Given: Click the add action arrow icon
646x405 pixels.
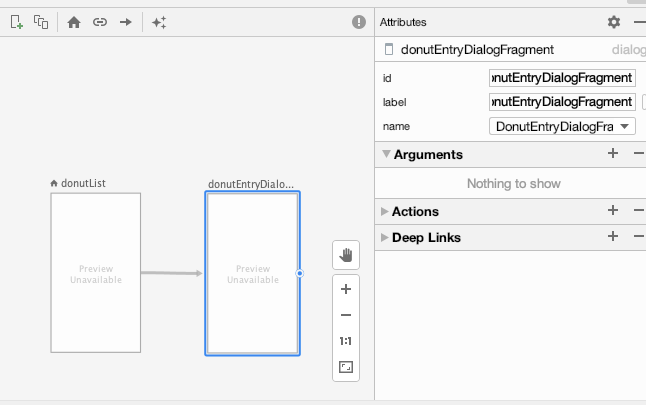Looking at the screenshot, I should click(126, 22).
